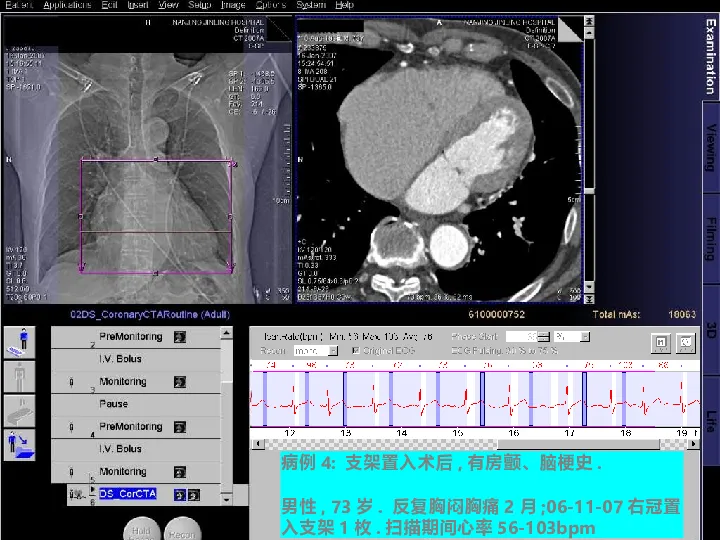This screenshot has width=720, height=540.
Task: Open the System menu
Action: click(x=311, y=5)
